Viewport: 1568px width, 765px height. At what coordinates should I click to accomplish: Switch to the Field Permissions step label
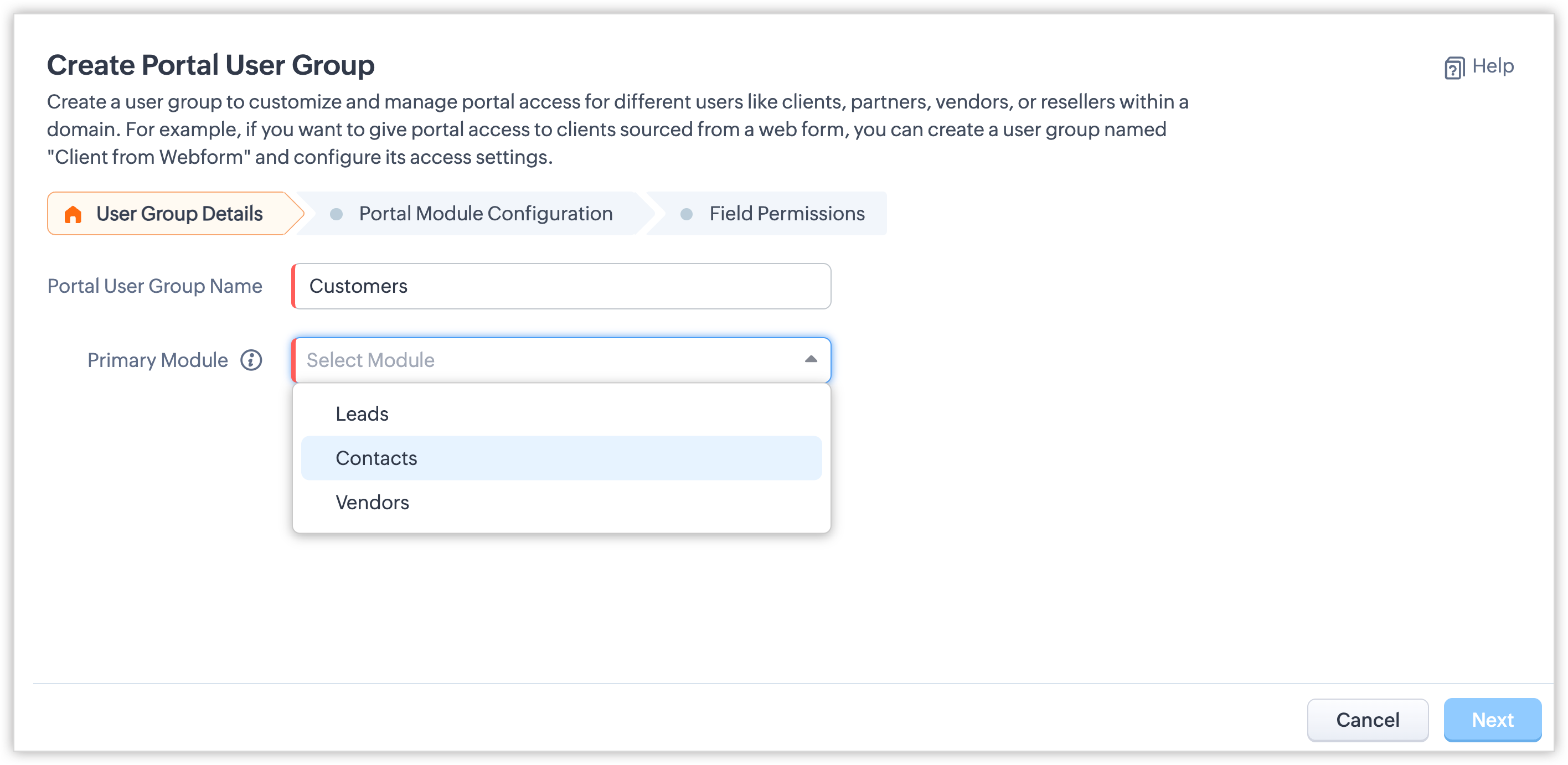coord(786,214)
